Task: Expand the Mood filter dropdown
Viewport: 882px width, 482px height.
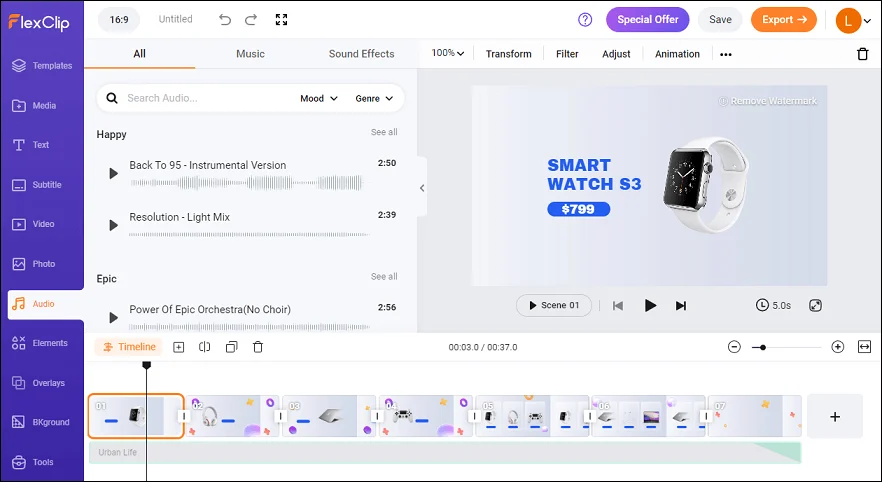Action: [x=318, y=98]
